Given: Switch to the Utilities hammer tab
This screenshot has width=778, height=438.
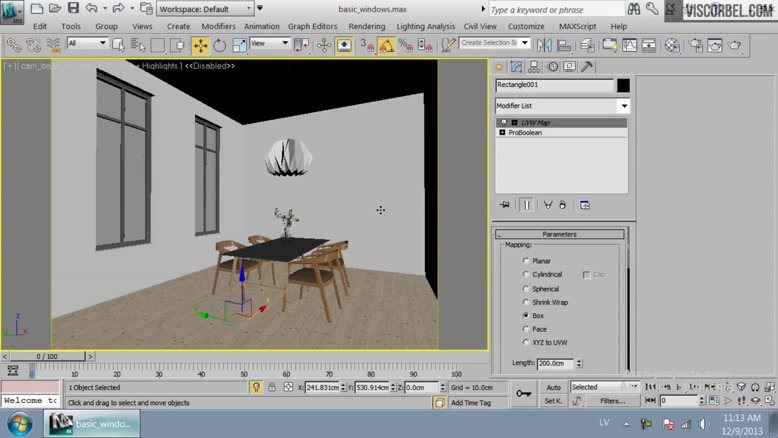Looking at the screenshot, I should [588, 66].
